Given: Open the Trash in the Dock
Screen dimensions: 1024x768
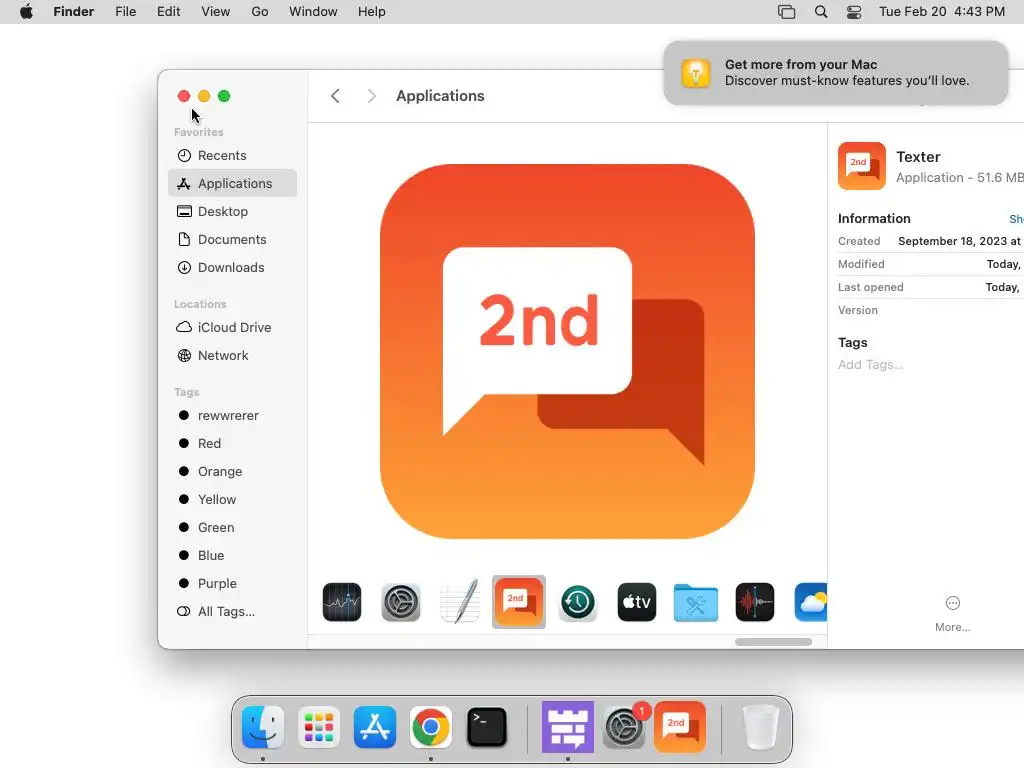Looking at the screenshot, I should point(760,727).
